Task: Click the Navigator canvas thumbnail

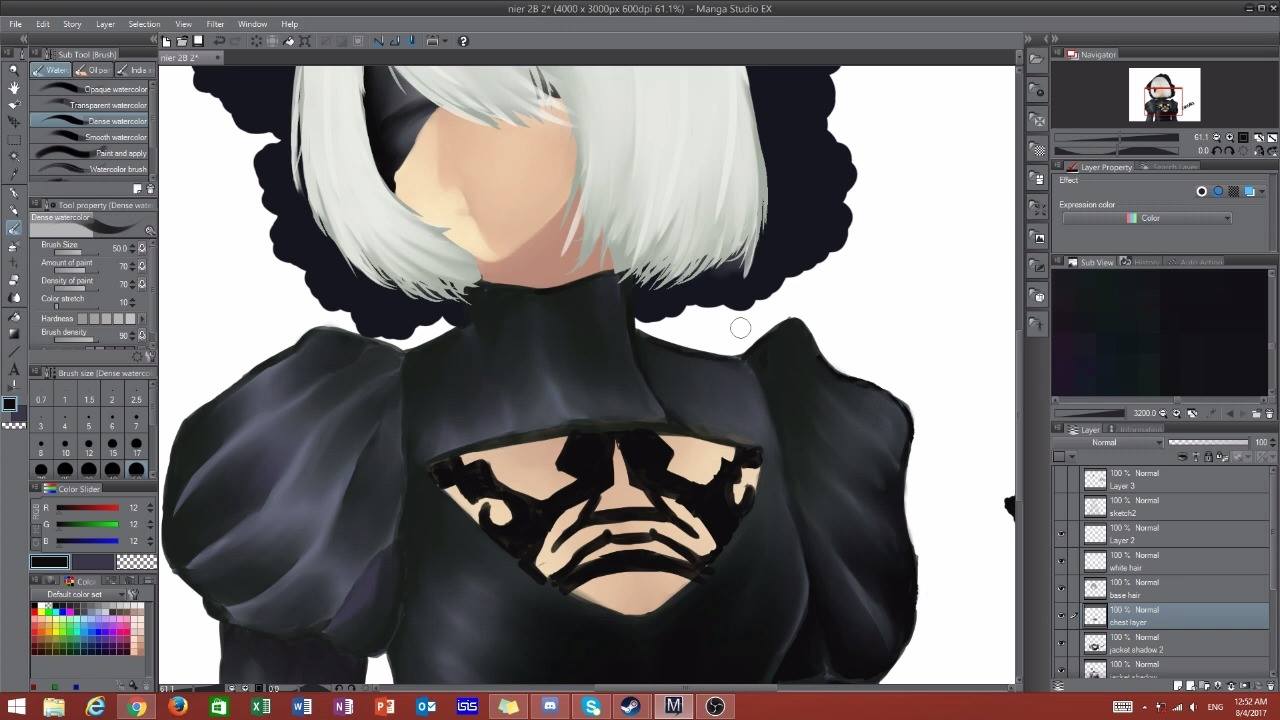Action: tap(1164, 95)
